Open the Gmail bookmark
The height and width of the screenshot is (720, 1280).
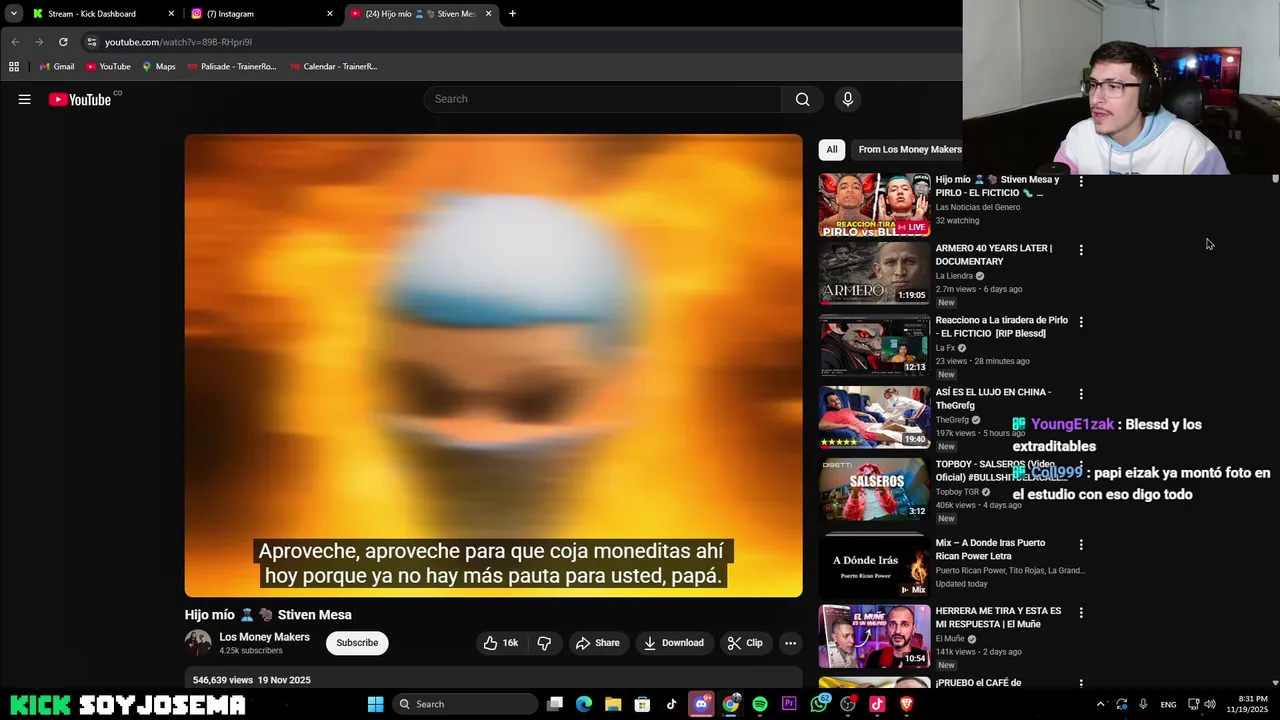(56, 67)
